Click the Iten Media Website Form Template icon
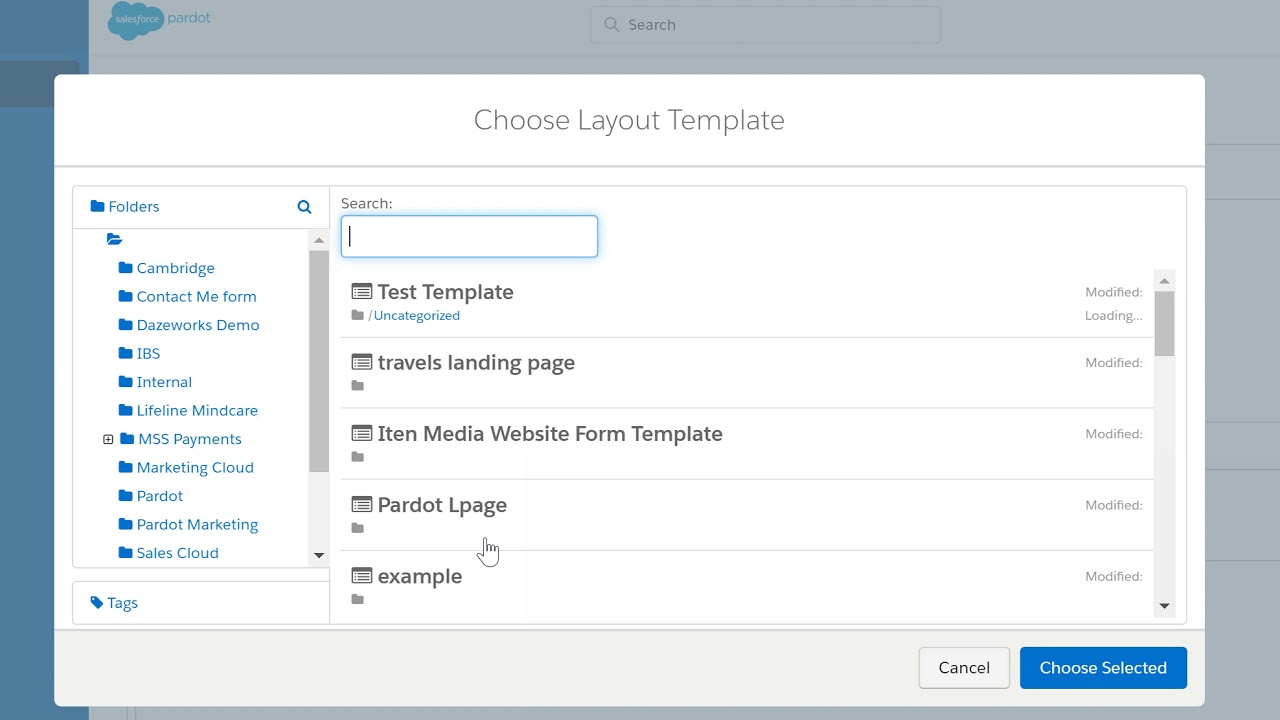Viewport: 1280px width, 720px height. [362, 434]
